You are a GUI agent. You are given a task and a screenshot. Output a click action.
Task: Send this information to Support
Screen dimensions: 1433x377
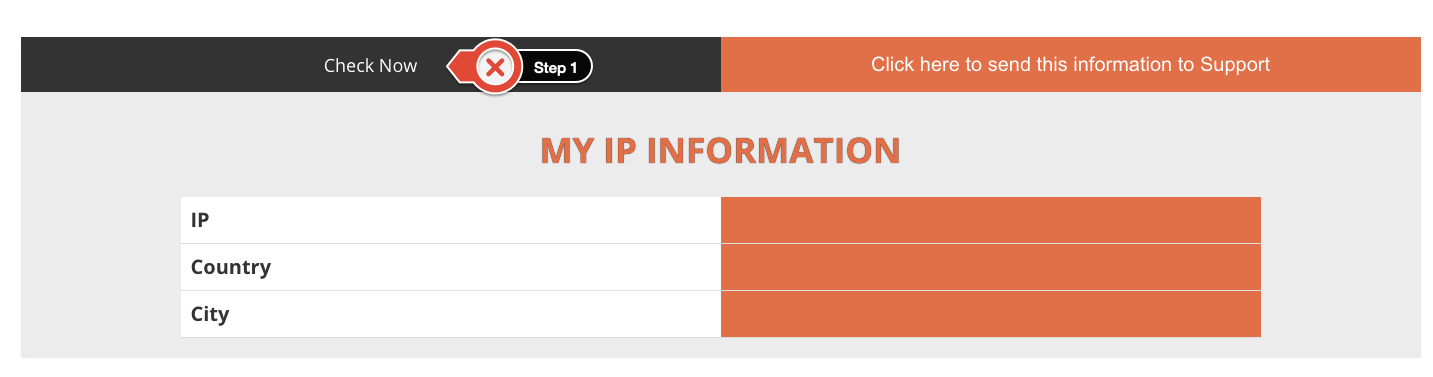tap(1070, 64)
